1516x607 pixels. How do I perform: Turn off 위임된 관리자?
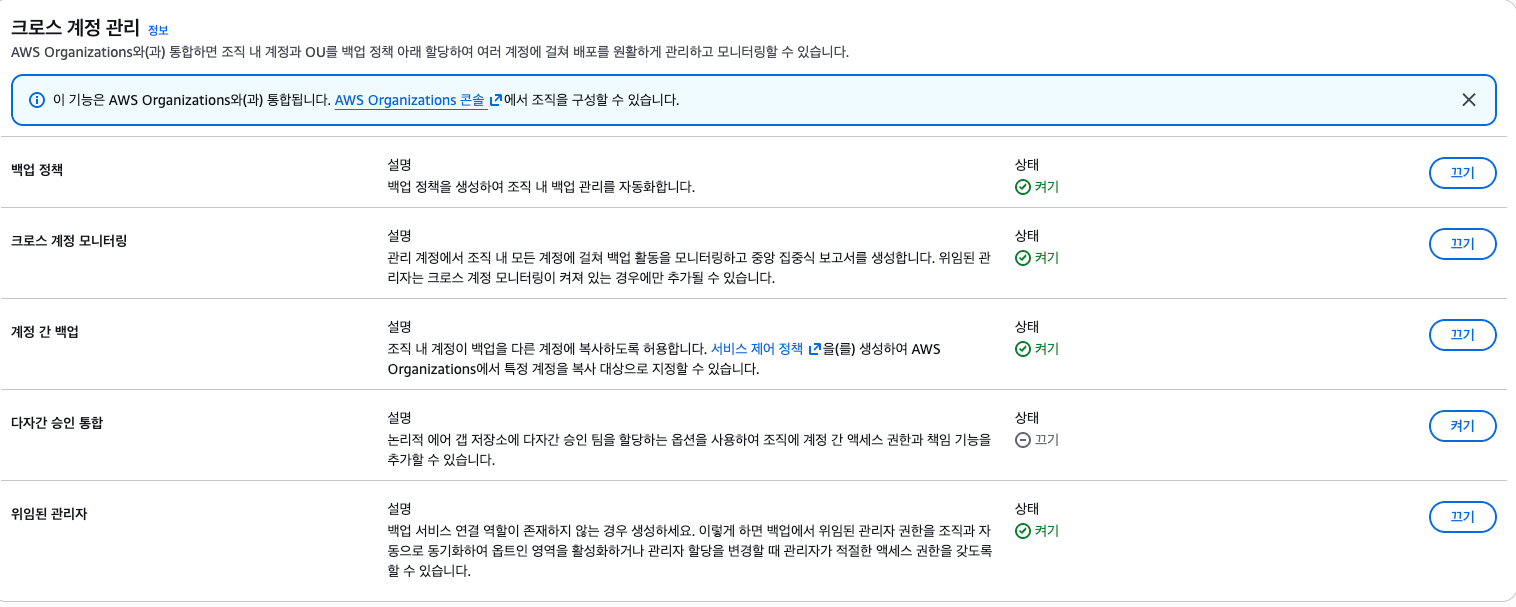pyautogui.click(x=1462, y=516)
